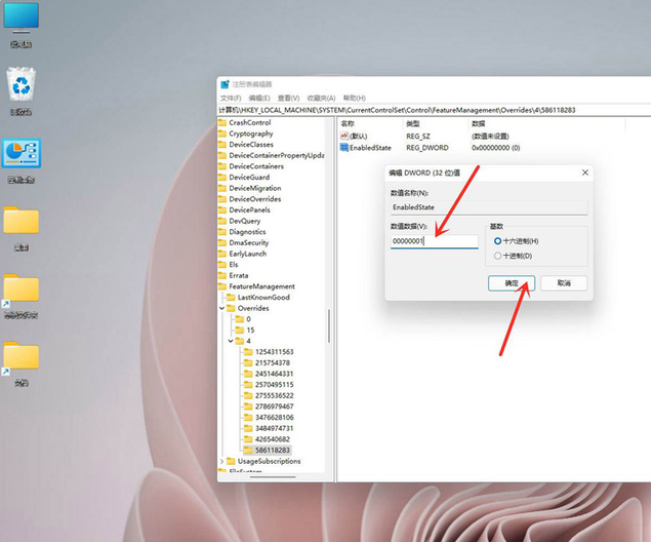The width and height of the screenshot is (651, 542).
Task: Click the EnabledState DWORD value icon
Action: point(344,147)
